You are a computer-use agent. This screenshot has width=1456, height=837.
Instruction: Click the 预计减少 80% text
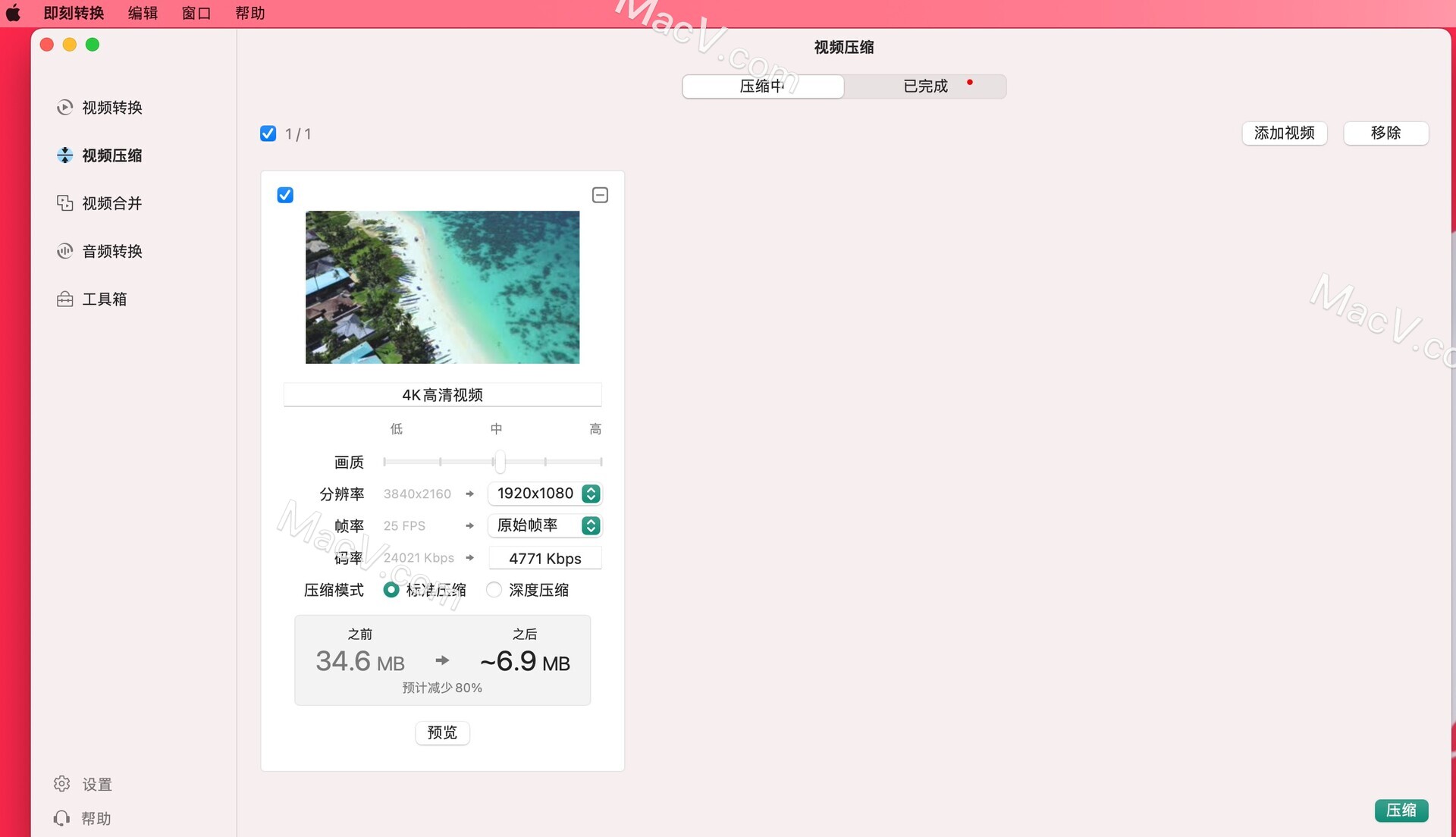coord(442,688)
